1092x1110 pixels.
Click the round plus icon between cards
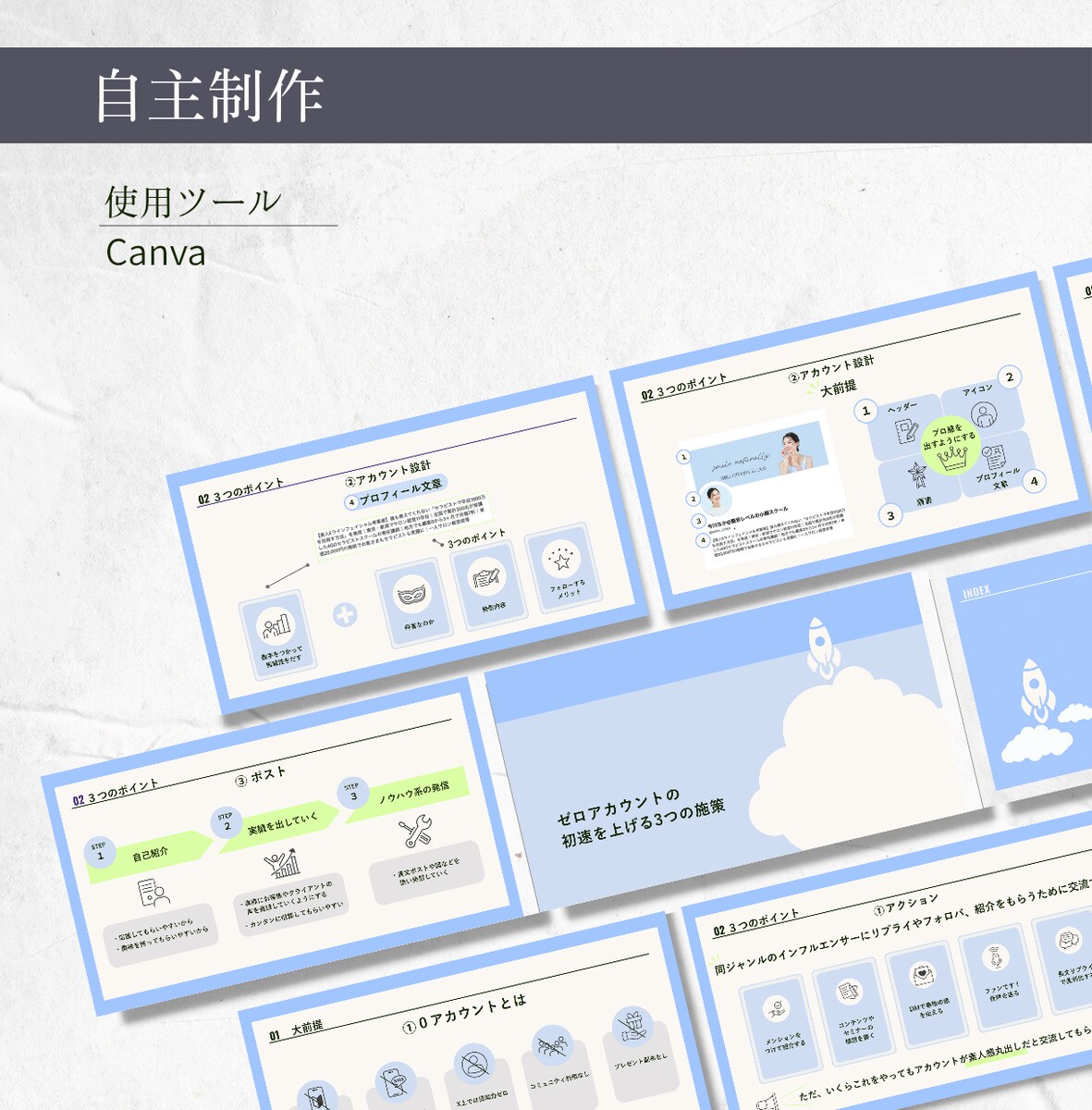[x=345, y=614]
